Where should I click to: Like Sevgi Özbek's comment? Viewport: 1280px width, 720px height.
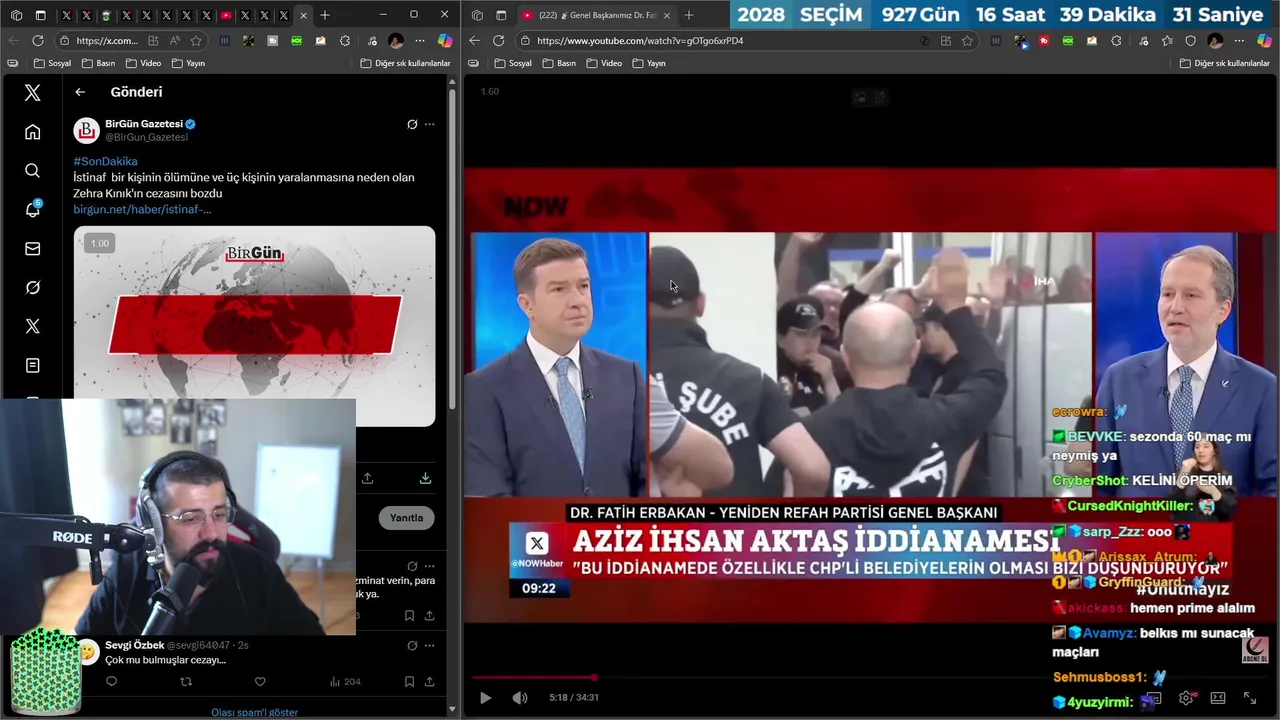tap(260, 681)
